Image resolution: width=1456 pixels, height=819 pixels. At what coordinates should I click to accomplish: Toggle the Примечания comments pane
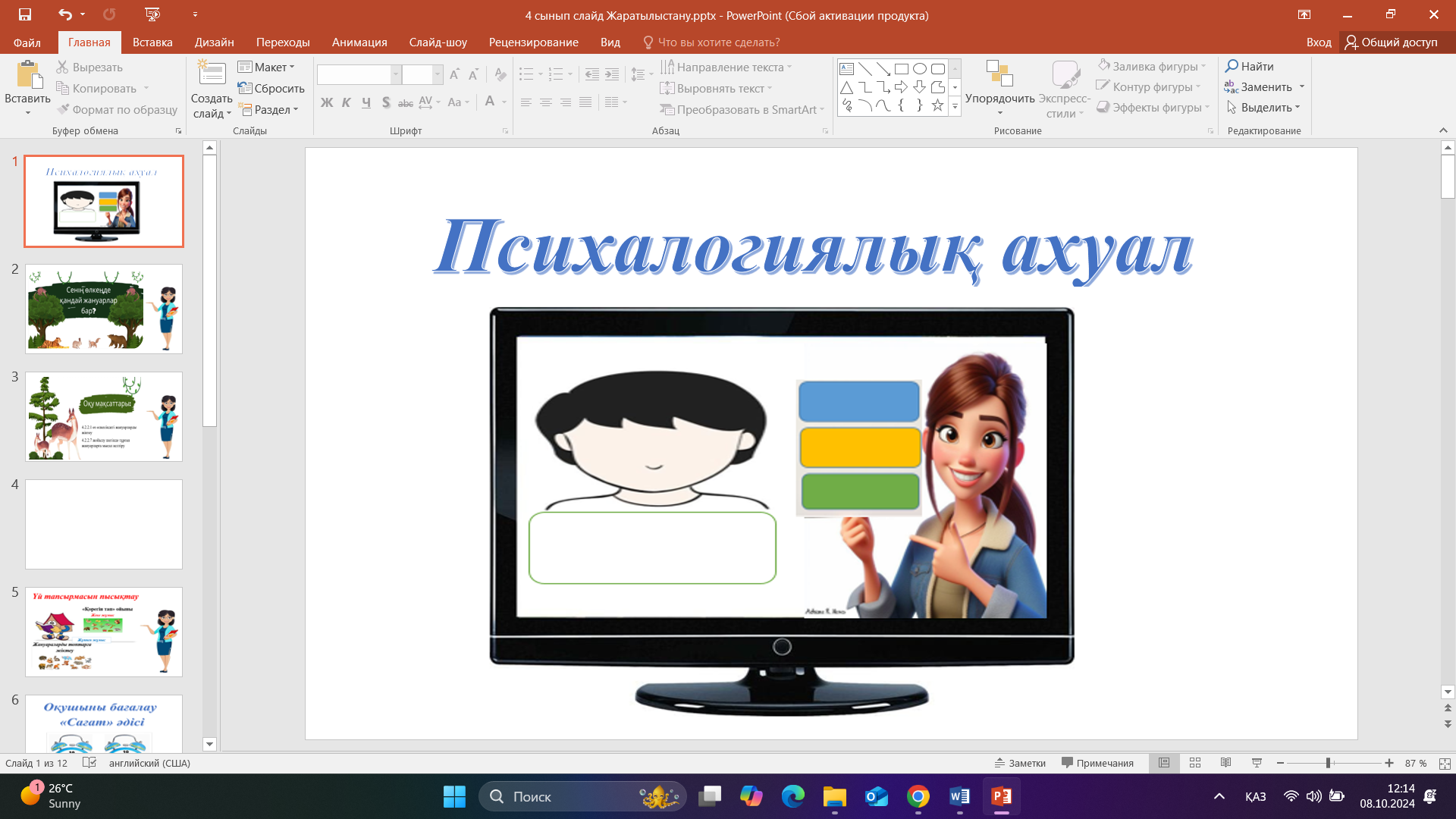1097,763
